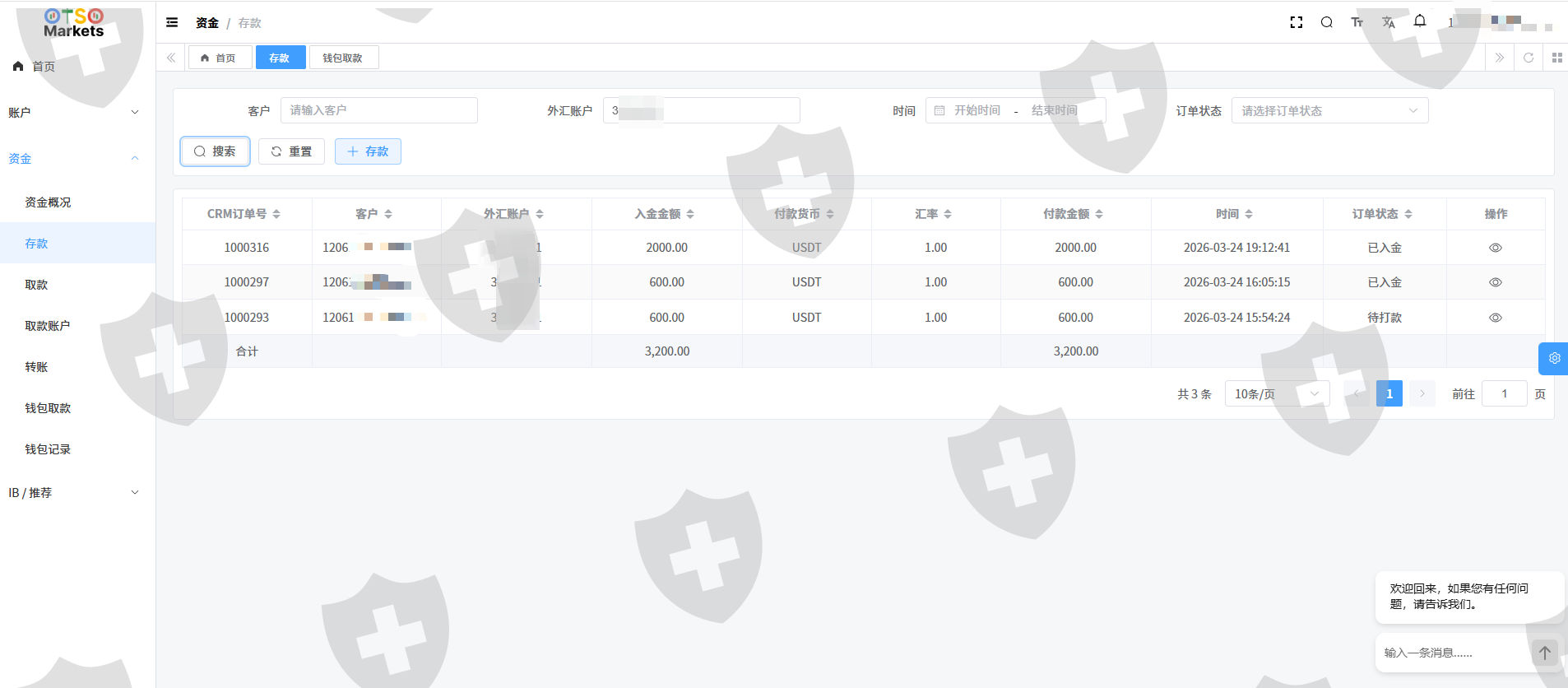
Task: Open the notification bell
Action: (1420, 21)
